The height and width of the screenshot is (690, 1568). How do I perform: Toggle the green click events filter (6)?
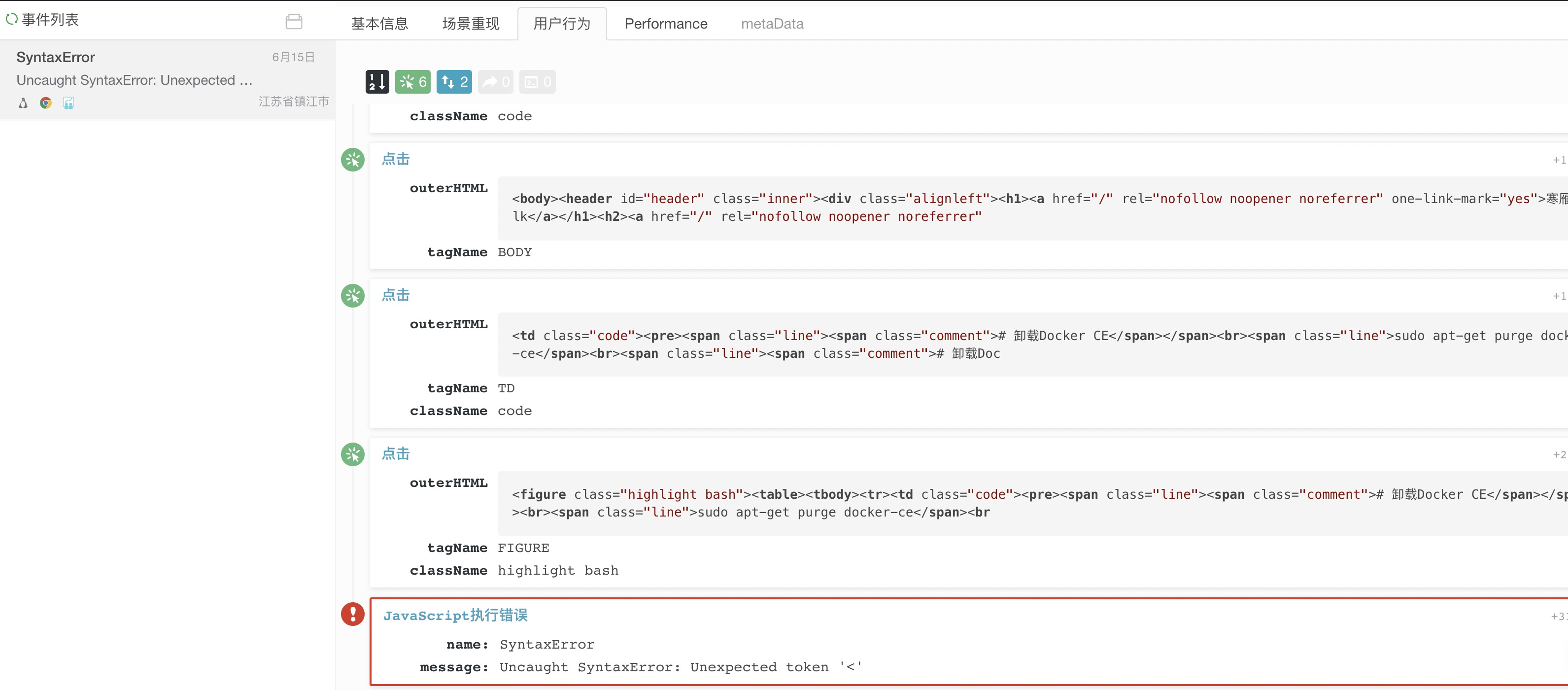[x=412, y=82]
